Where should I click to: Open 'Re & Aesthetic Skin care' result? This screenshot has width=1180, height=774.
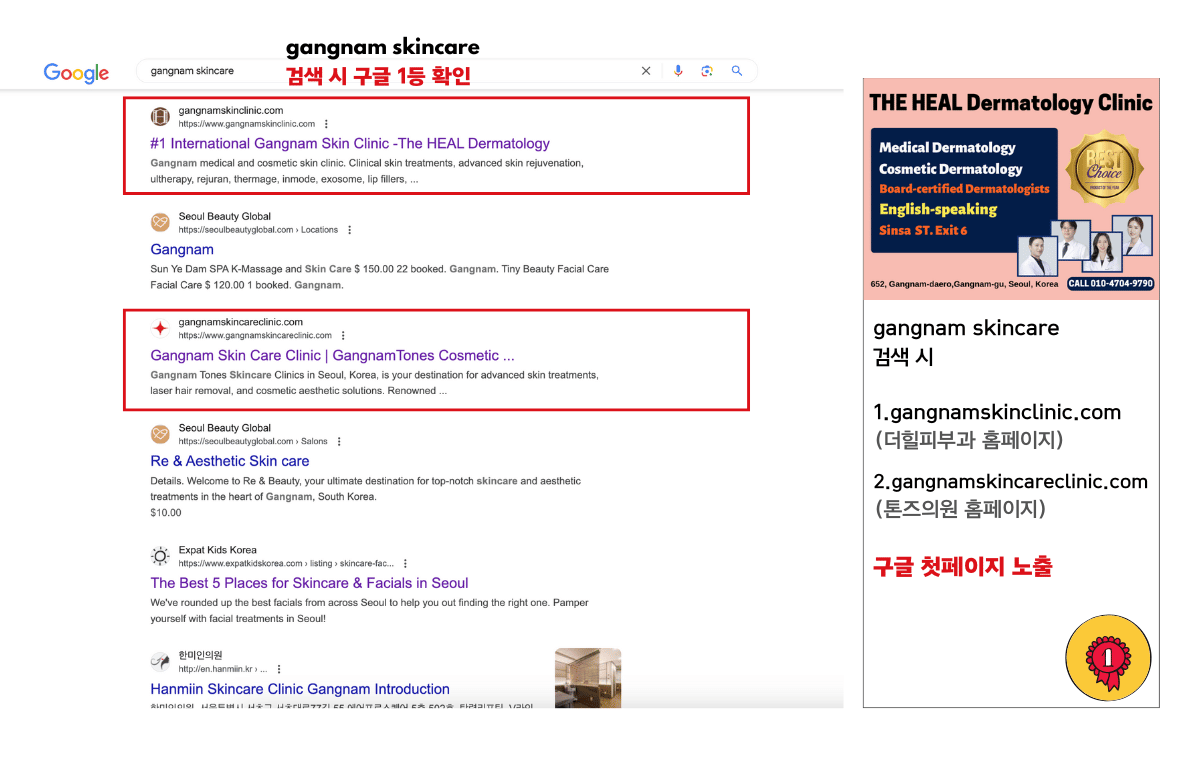tap(230, 461)
